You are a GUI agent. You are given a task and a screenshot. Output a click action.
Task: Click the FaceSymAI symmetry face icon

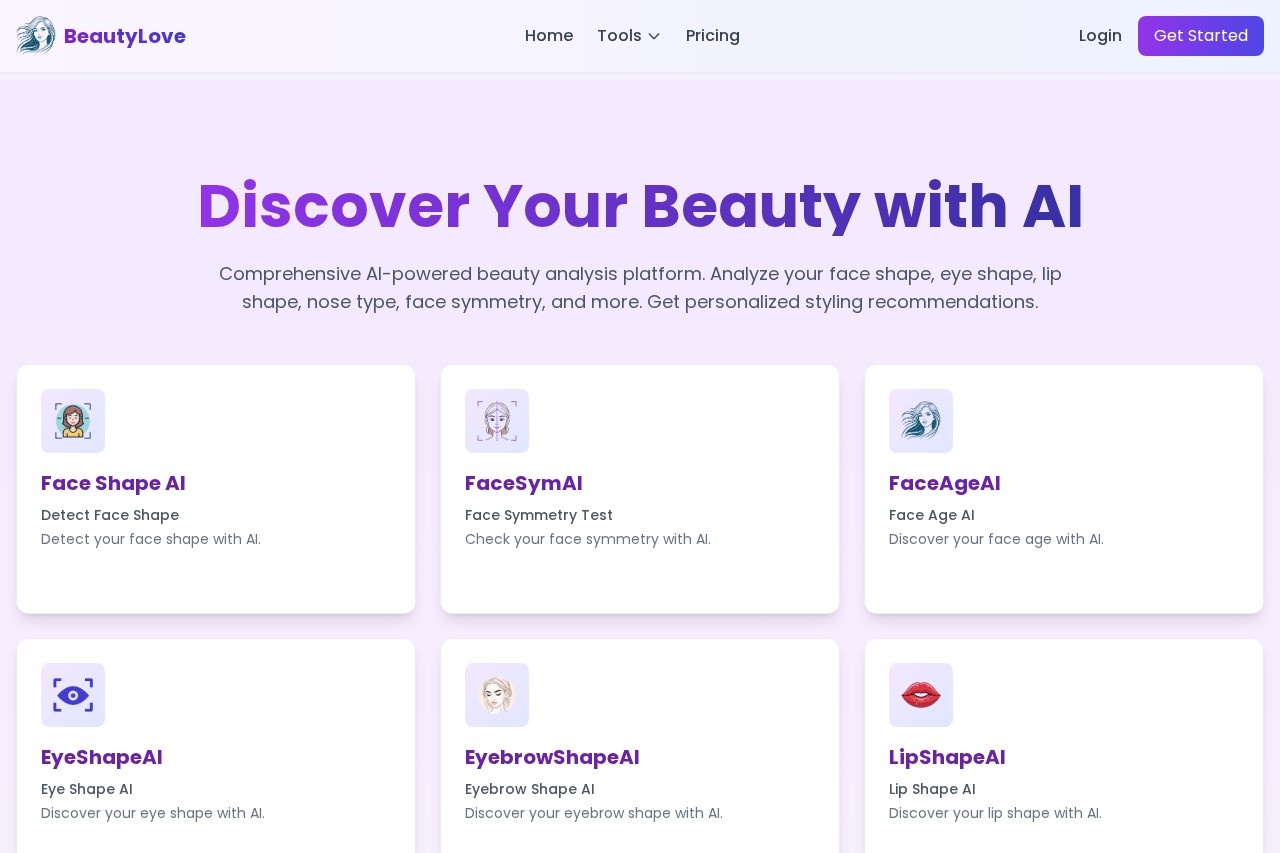[x=497, y=421]
